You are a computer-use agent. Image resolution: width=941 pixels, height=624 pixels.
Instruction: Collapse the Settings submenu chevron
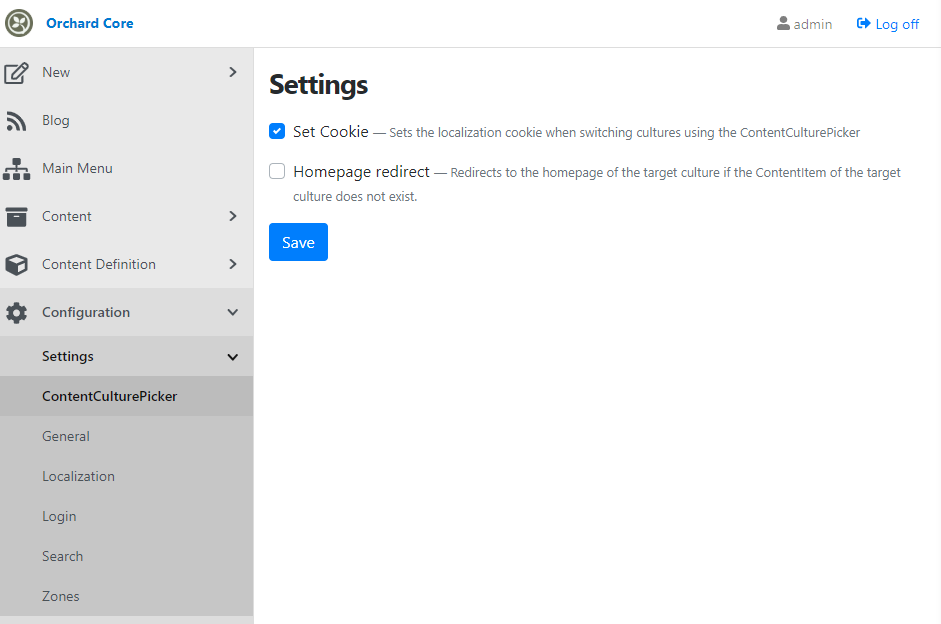[233, 357]
